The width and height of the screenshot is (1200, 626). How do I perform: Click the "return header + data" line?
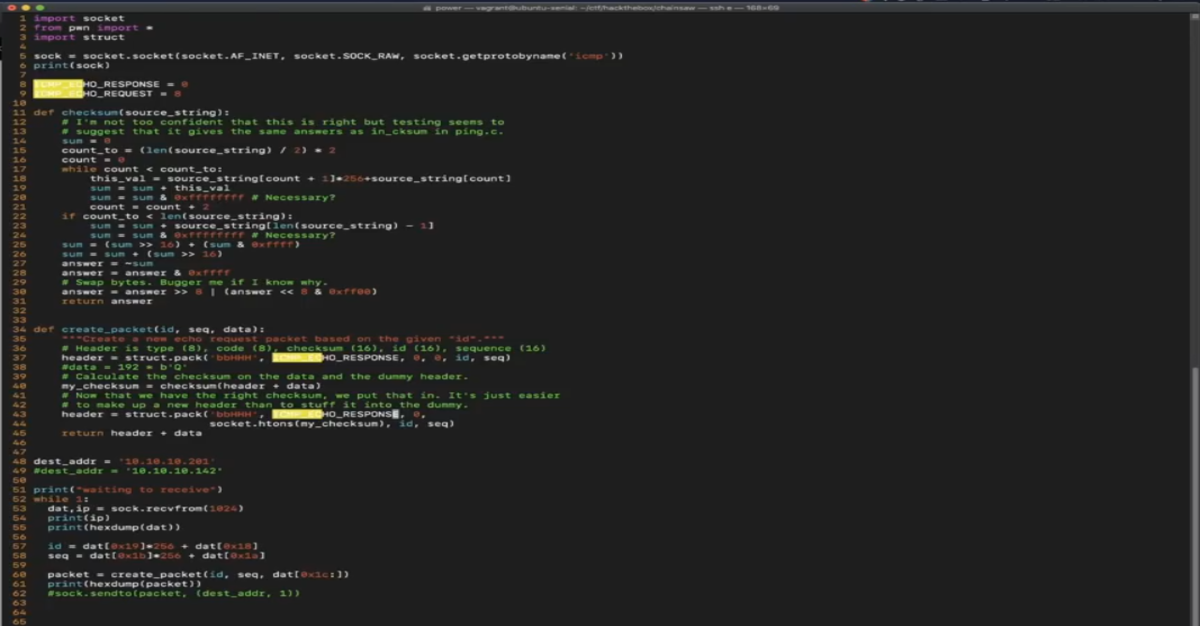[x=131, y=433]
